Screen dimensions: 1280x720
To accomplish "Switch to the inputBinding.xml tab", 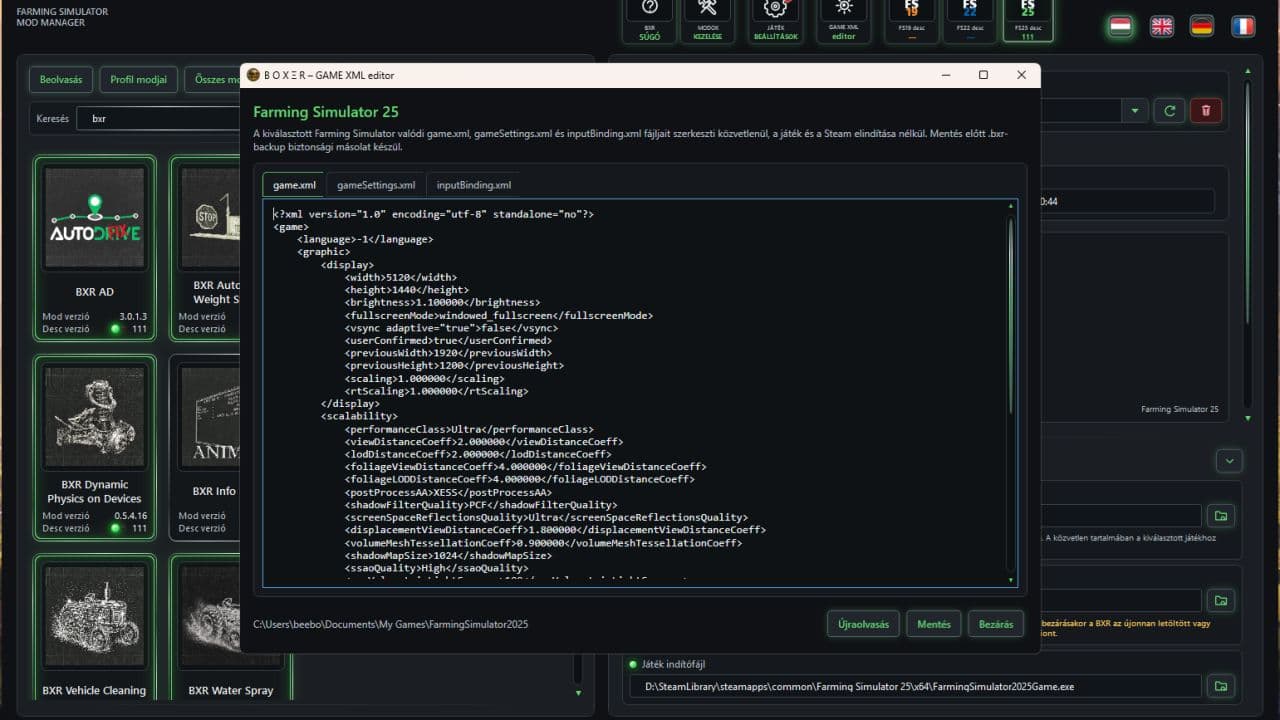I will pos(474,185).
